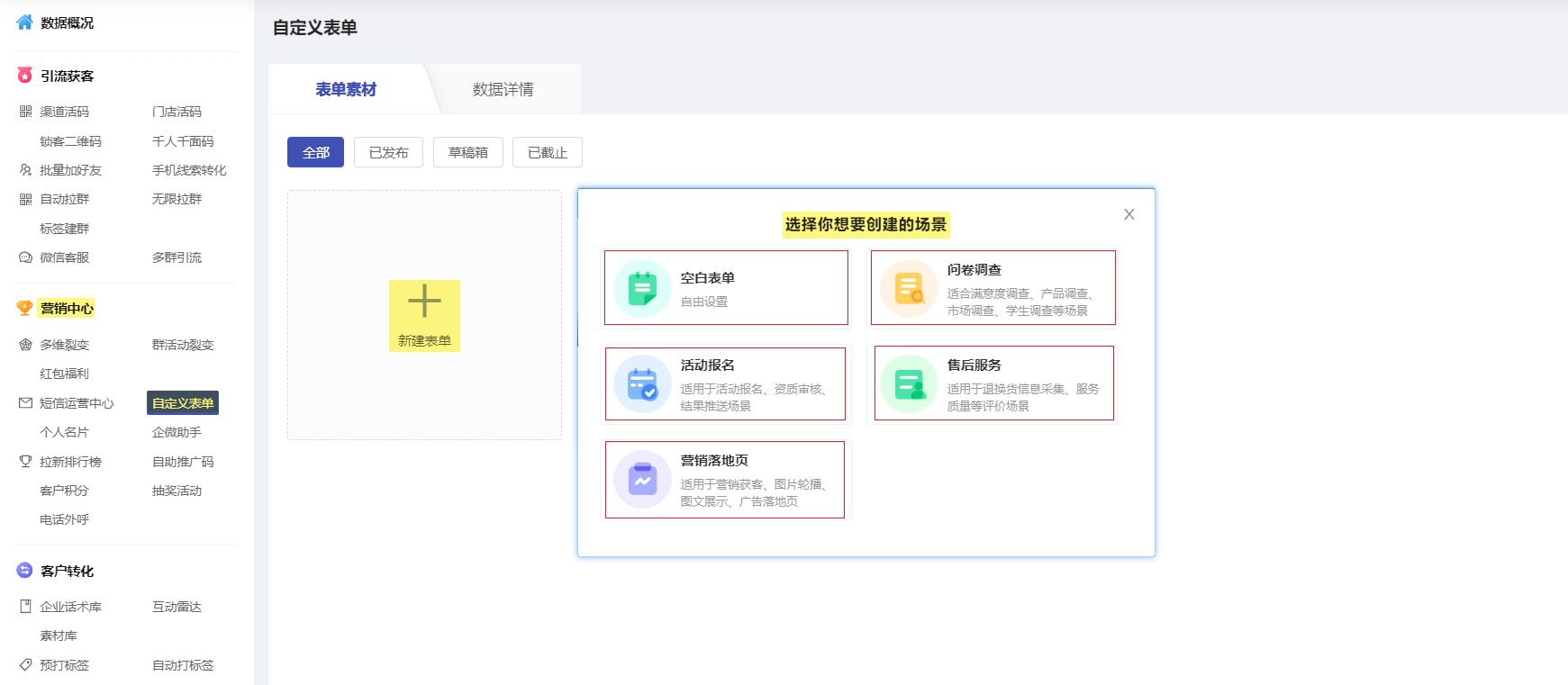Image resolution: width=1568 pixels, height=685 pixels.
Task: Close the scene selection dialog
Action: tap(1128, 214)
